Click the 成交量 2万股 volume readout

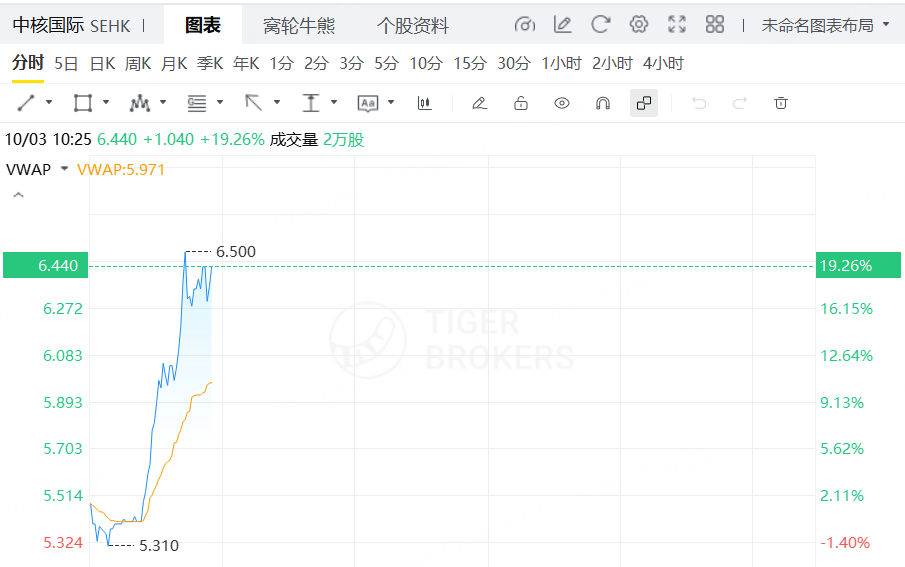[x=317, y=140]
